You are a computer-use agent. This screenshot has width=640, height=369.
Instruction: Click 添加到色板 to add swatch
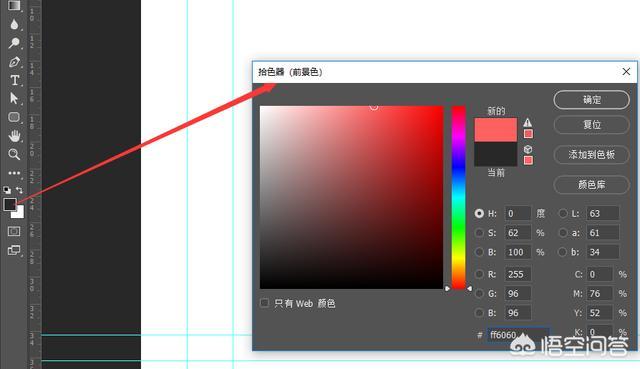click(x=591, y=155)
